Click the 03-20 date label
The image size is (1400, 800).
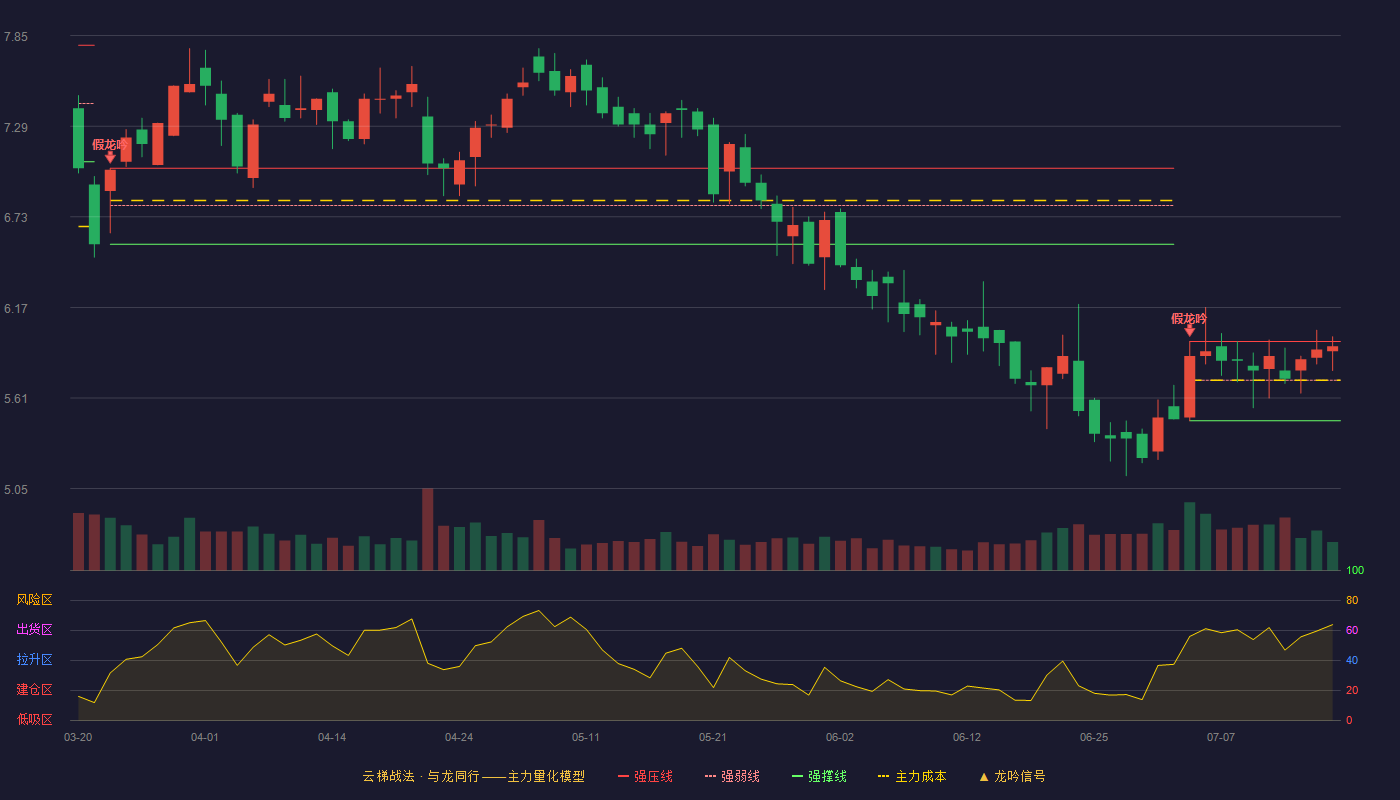(78, 737)
